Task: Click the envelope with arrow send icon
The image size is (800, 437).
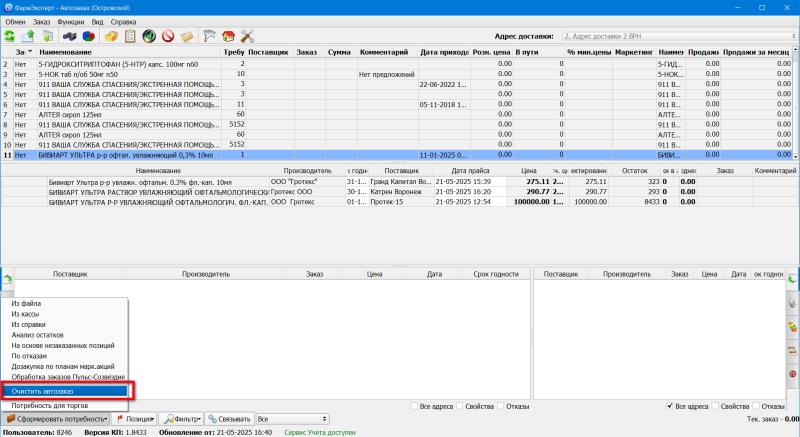Action: pyautogui.click(x=29, y=36)
